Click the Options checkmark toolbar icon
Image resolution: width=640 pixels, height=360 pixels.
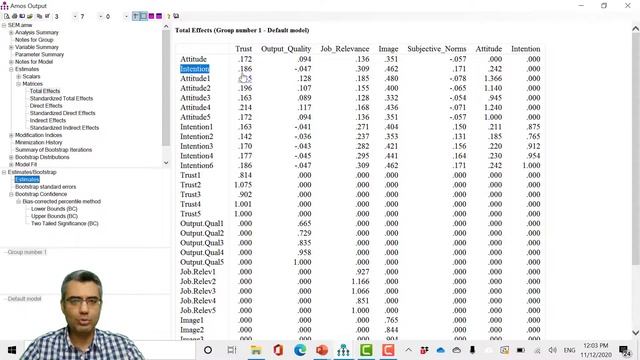coord(47,16)
